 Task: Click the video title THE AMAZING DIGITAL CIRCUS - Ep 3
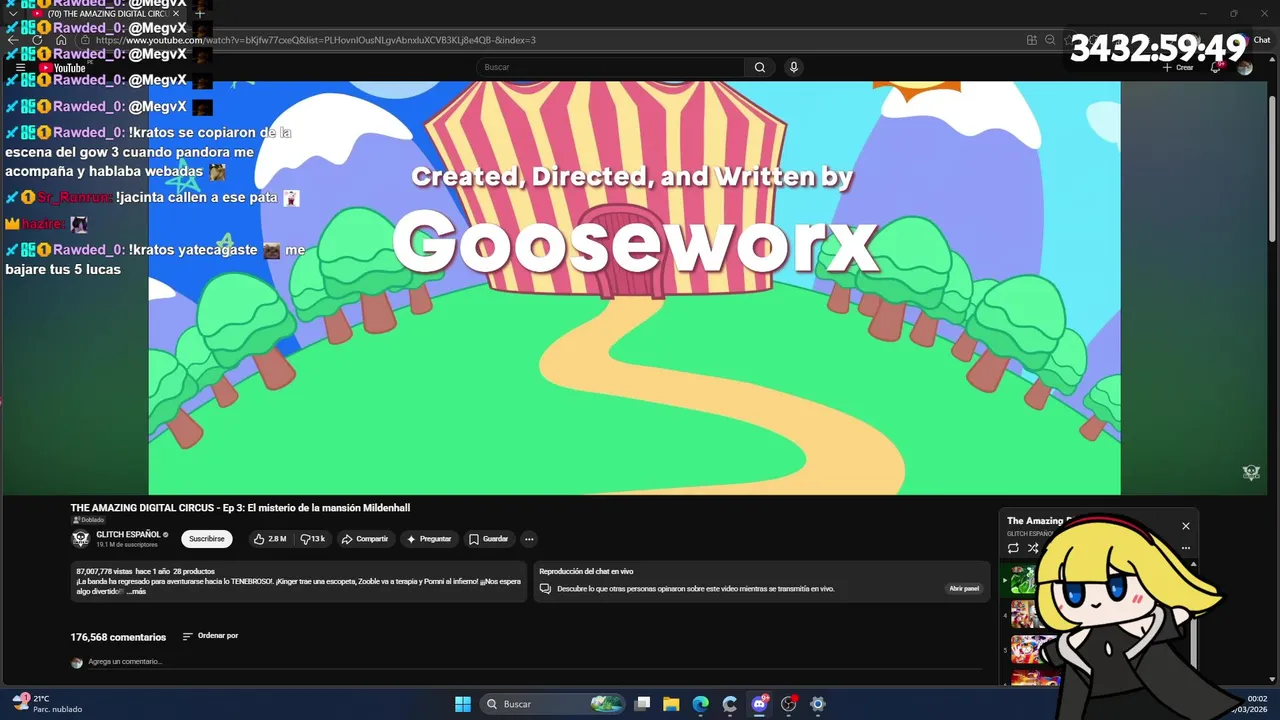point(240,508)
